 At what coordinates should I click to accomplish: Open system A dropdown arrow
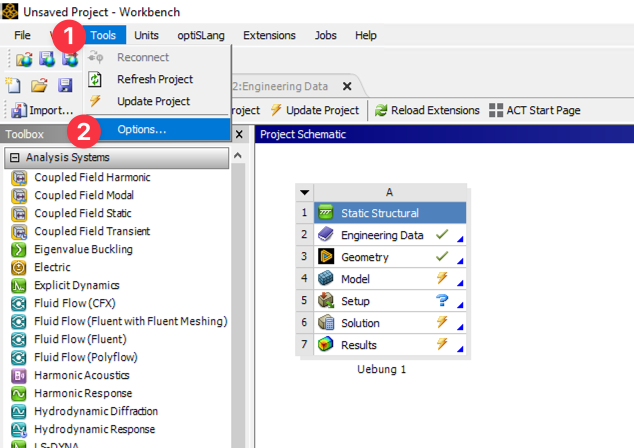pos(305,192)
